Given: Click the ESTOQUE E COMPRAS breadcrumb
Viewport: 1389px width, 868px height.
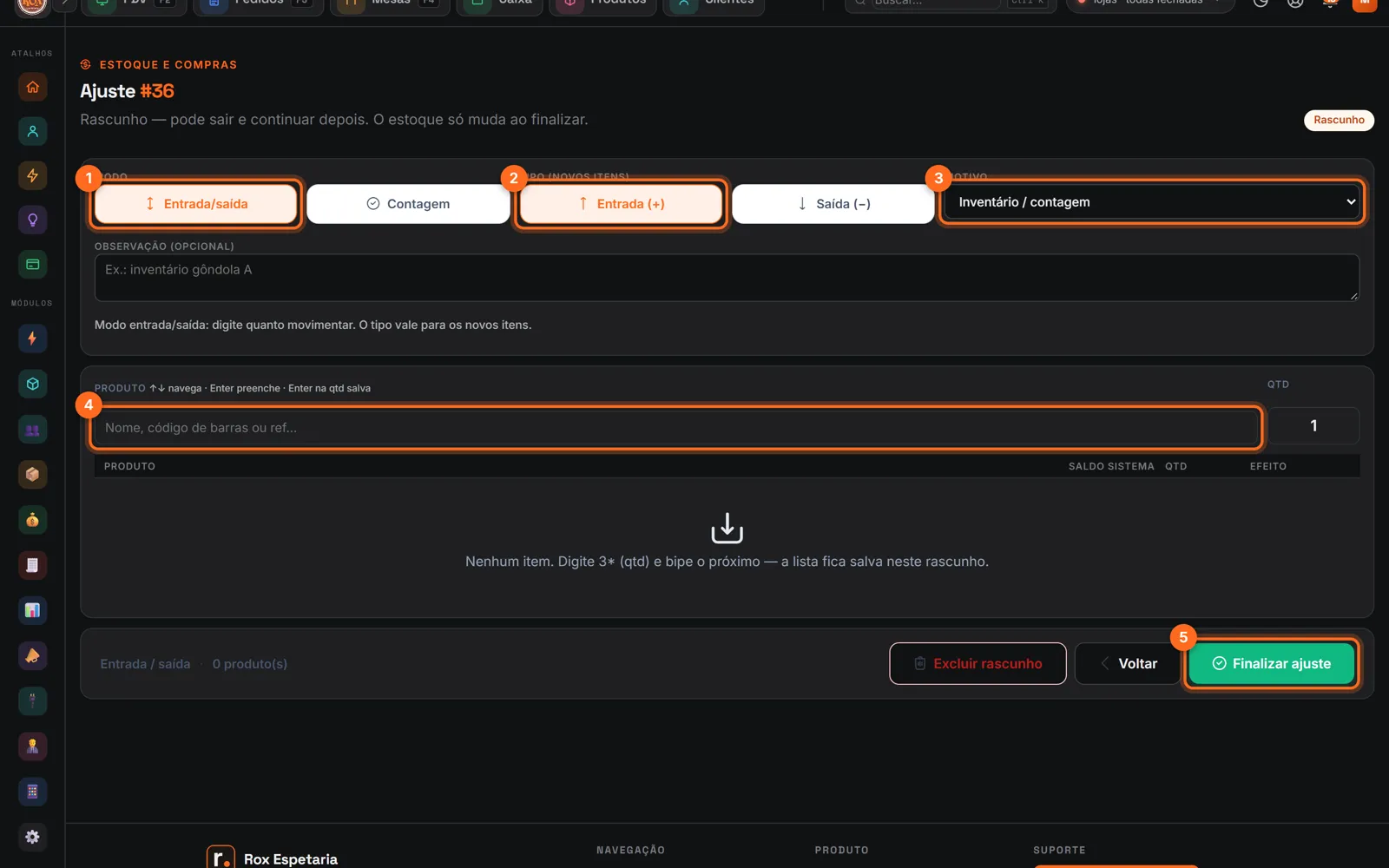Looking at the screenshot, I should click(168, 65).
